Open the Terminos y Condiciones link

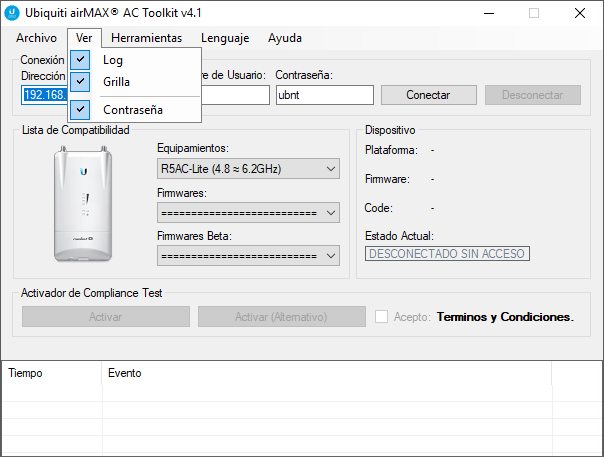pyautogui.click(x=505, y=317)
